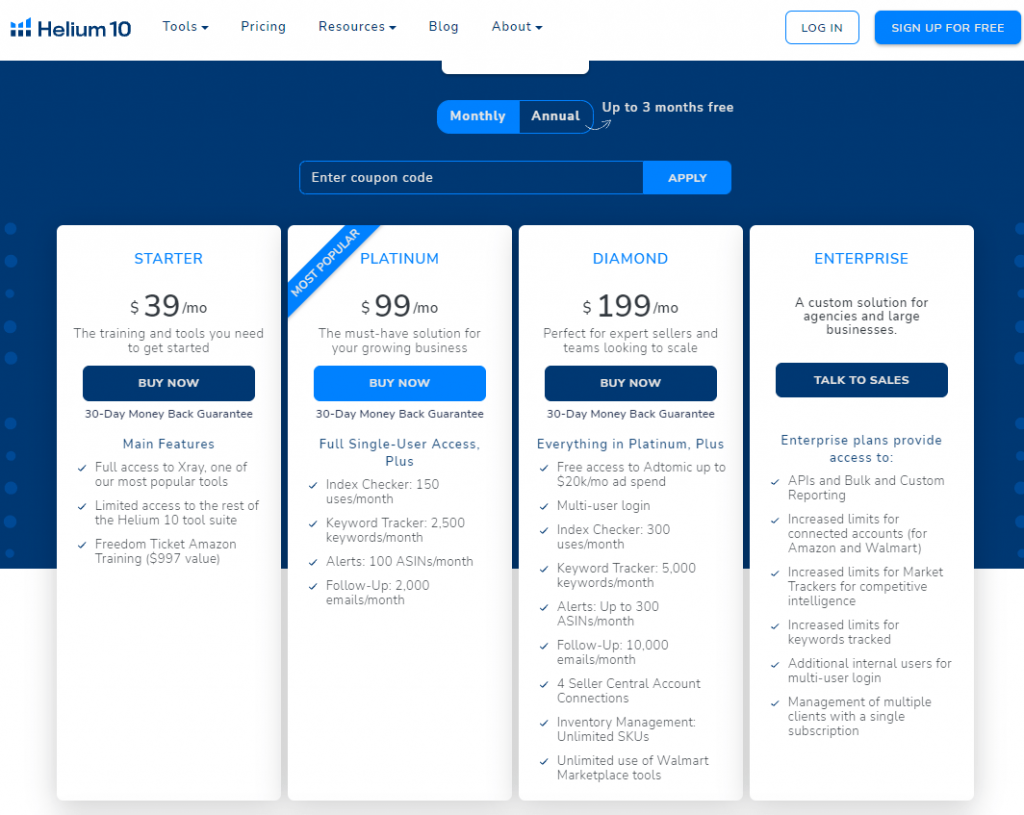Open the Tools dropdown menu
This screenshot has width=1024, height=815.
(x=185, y=27)
